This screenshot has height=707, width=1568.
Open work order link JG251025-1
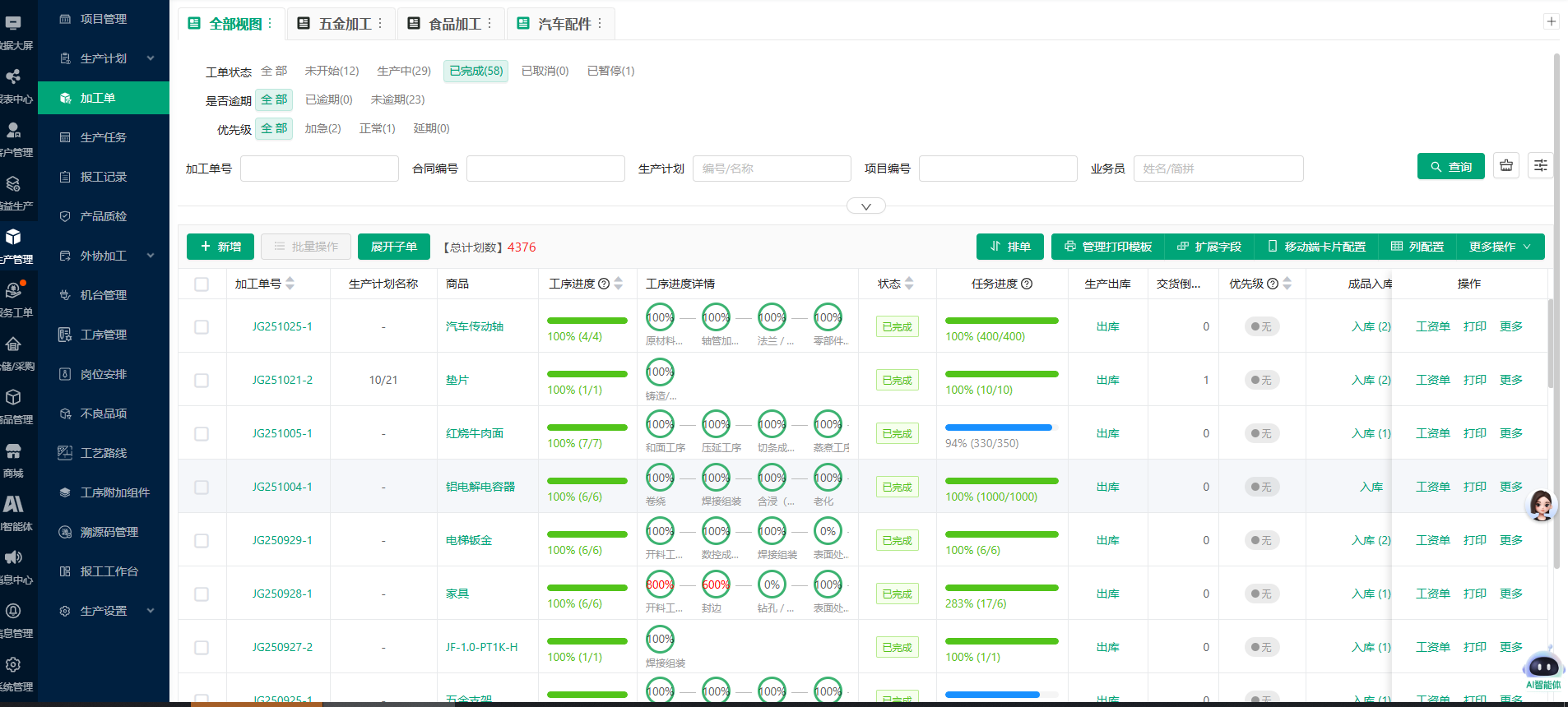282,326
